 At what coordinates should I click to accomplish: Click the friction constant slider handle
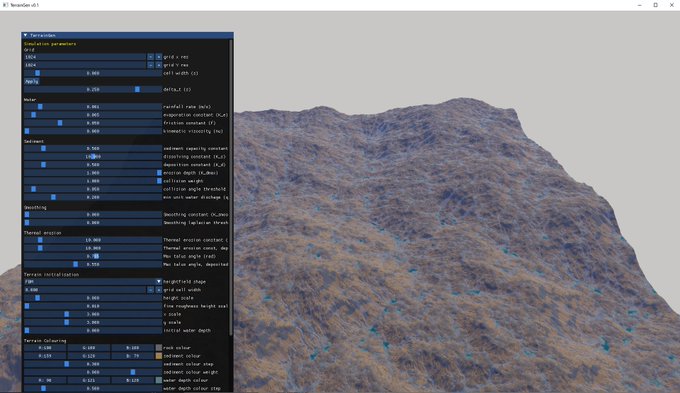point(60,123)
